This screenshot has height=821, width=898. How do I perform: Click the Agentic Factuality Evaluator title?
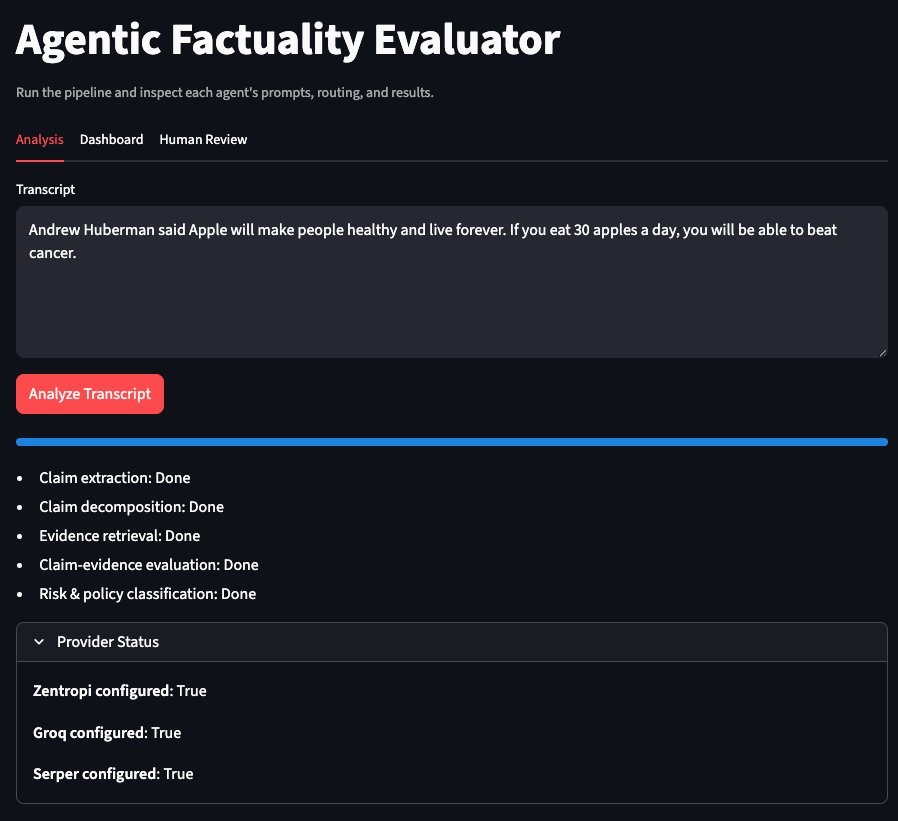tap(287, 41)
